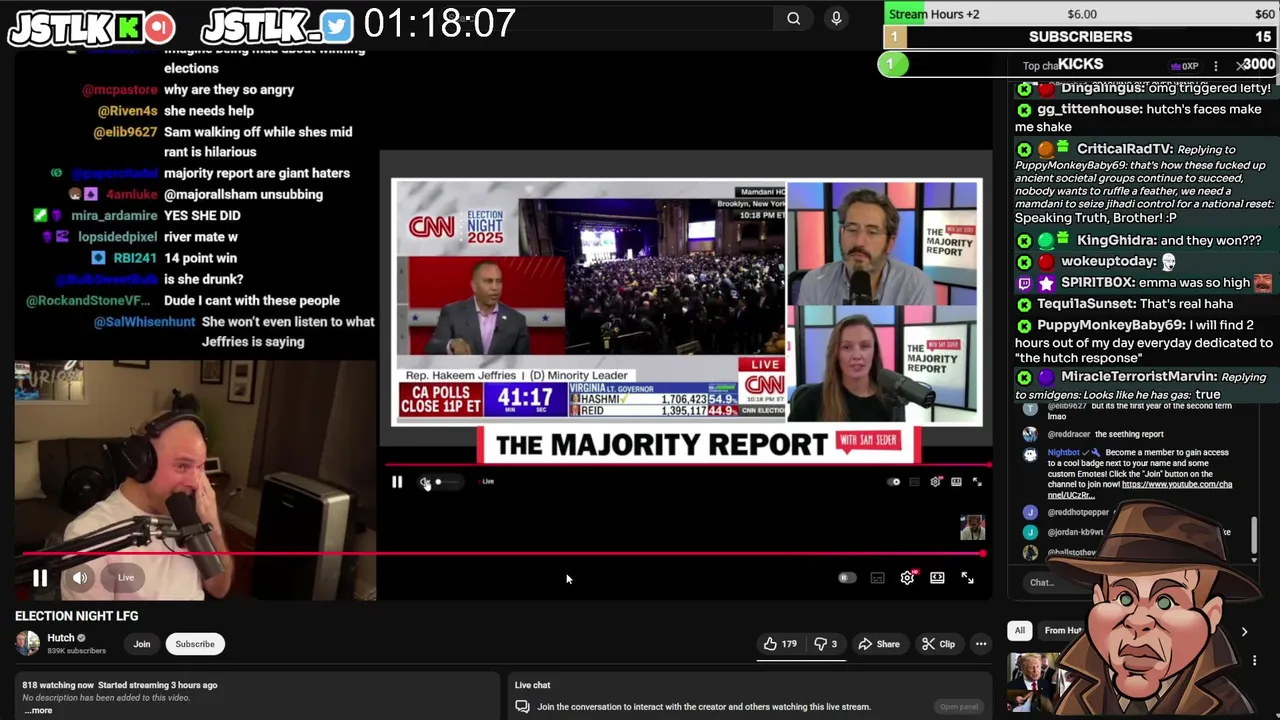Viewport: 1280px width, 720px height.
Task: Mute the embedded video's speaker icon
Action: tap(424, 482)
